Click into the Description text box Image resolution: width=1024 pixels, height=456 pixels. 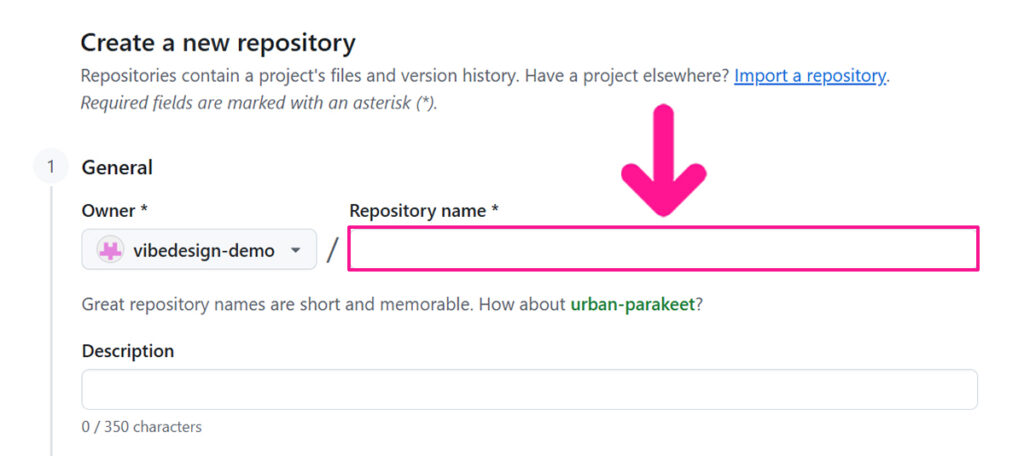tap(529, 389)
